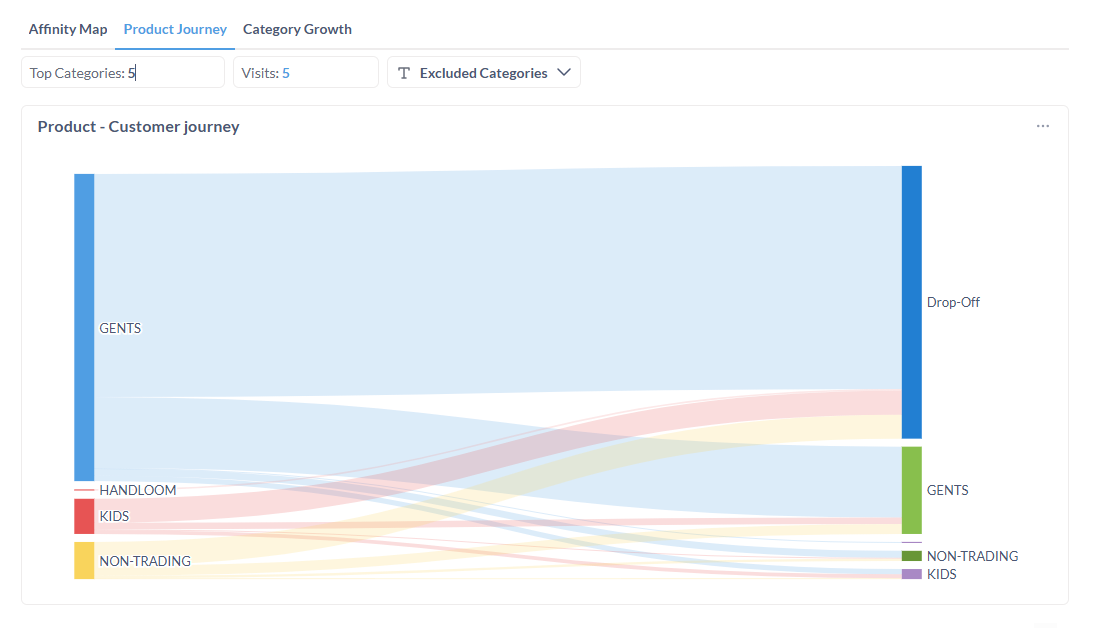The image size is (1100, 628).
Task: Click the Top Categories input field
Action: click(x=123, y=73)
